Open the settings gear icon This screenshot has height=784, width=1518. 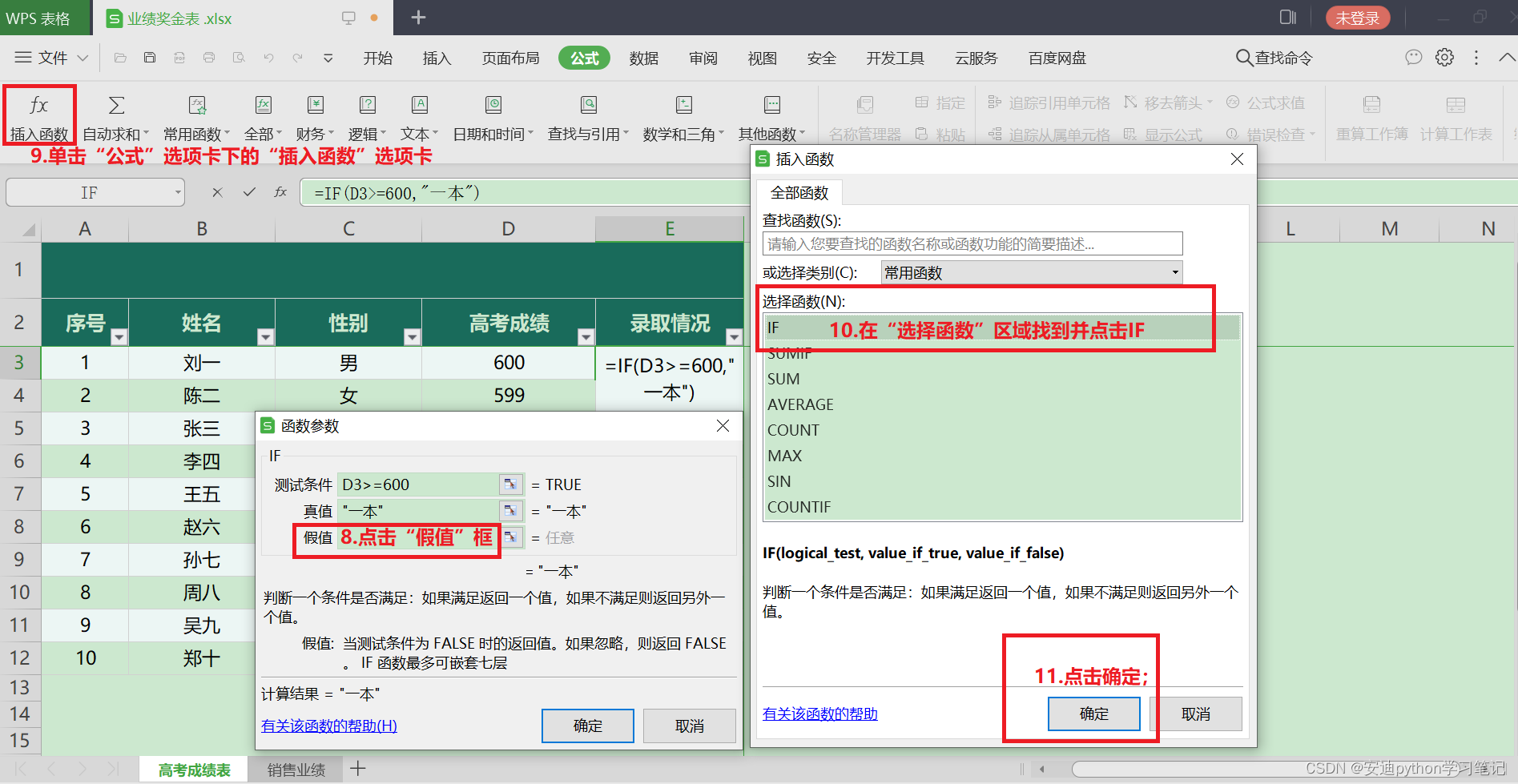point(1444,58)
